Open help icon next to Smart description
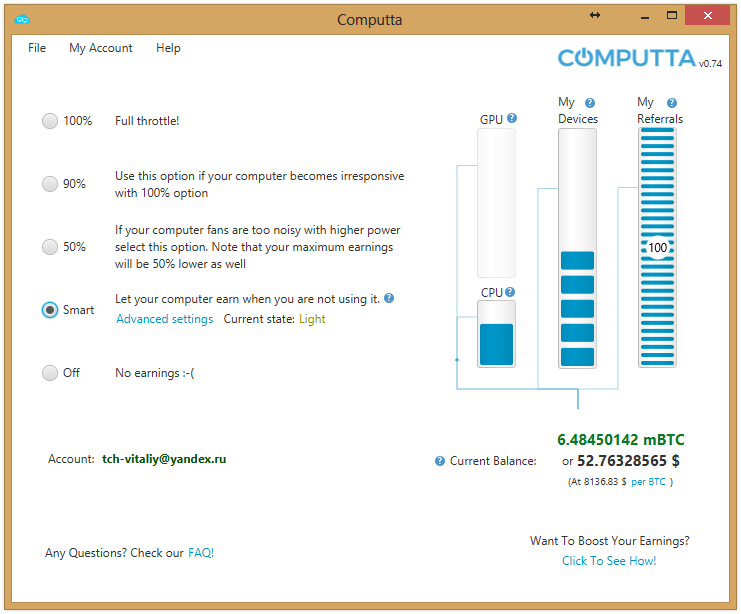The image size is (741, 614). pos(389,298)
